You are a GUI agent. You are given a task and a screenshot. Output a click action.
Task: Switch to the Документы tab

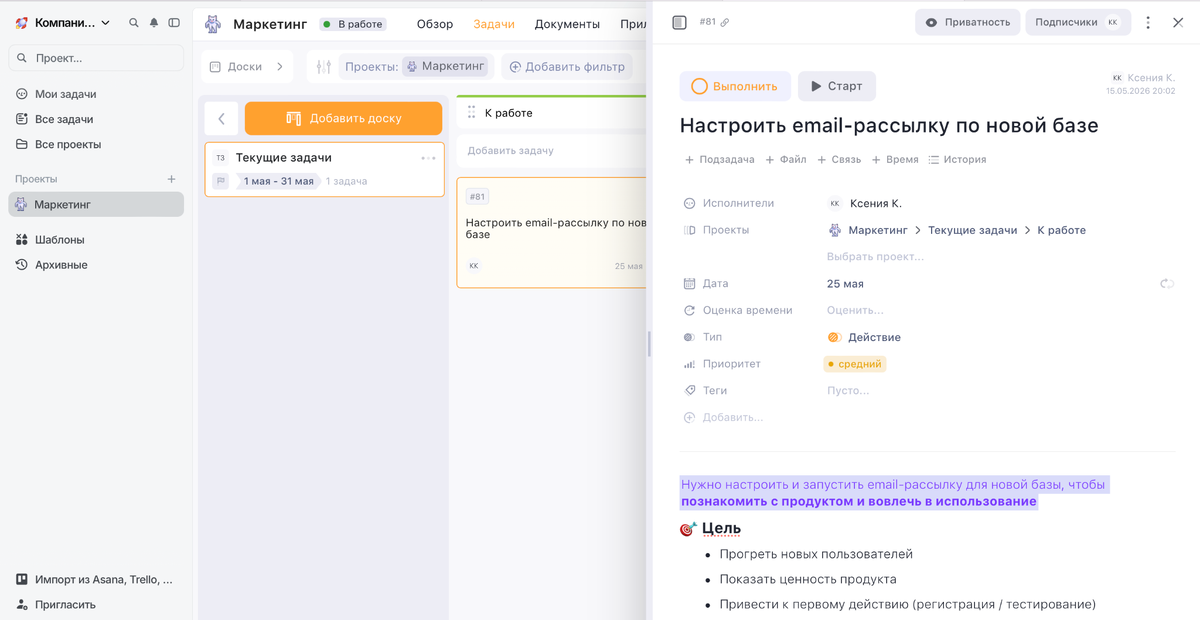567,24
